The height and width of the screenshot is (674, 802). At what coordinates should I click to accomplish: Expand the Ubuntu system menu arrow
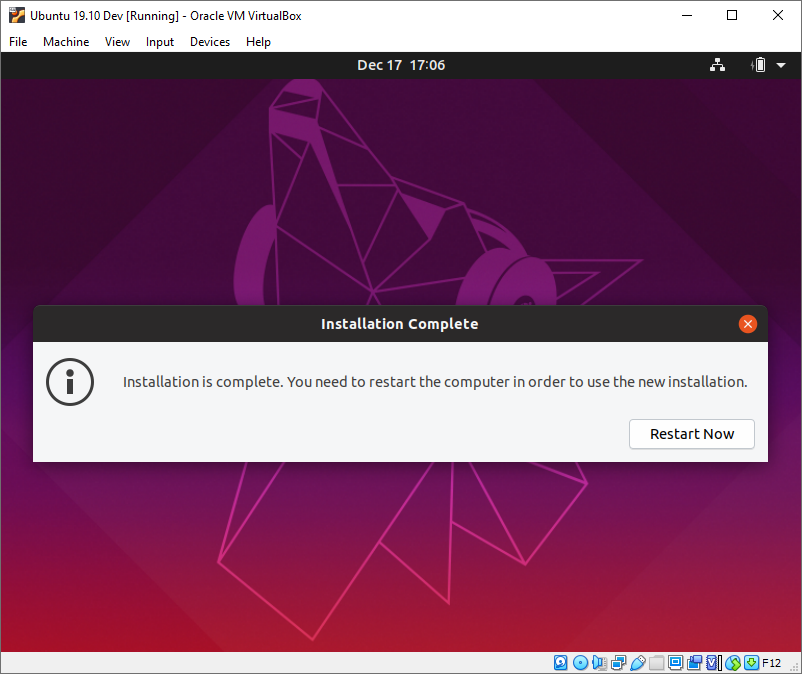coord(781,65)
